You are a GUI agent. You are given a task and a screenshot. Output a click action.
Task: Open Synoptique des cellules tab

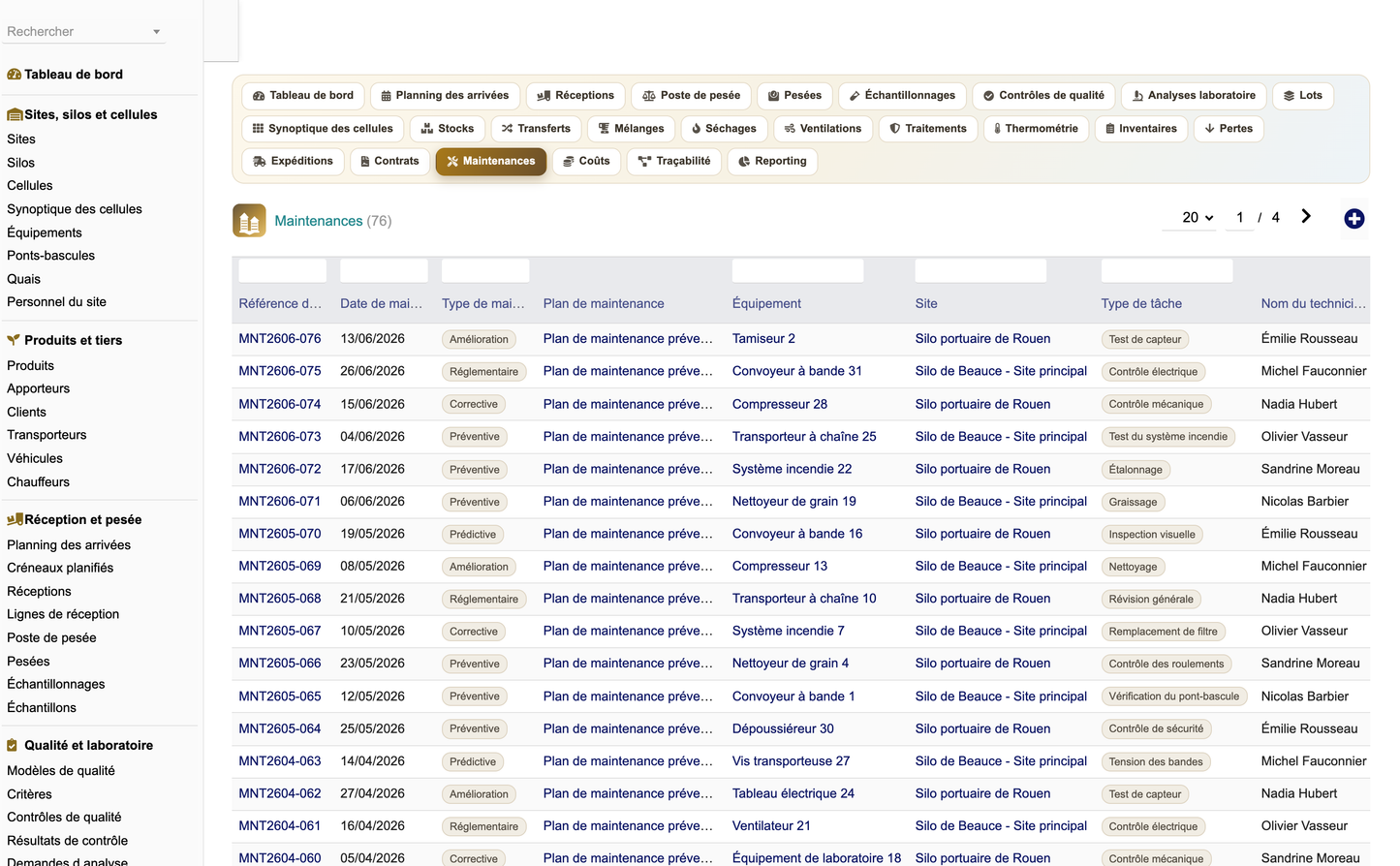pyautogui.click(x=323, y=129)
